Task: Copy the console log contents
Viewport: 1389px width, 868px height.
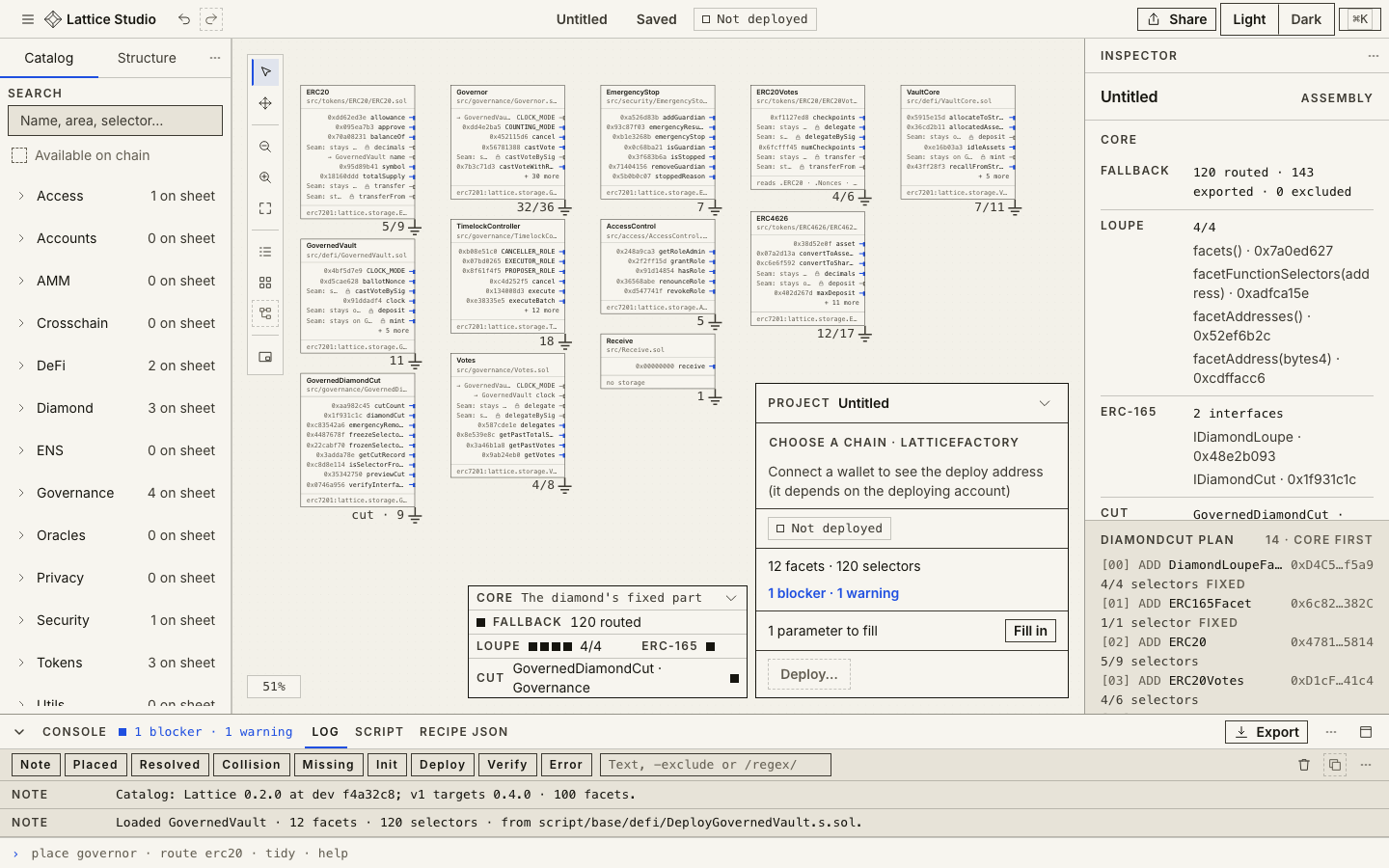Action: pyautogui.click(x=1335, y=765)
